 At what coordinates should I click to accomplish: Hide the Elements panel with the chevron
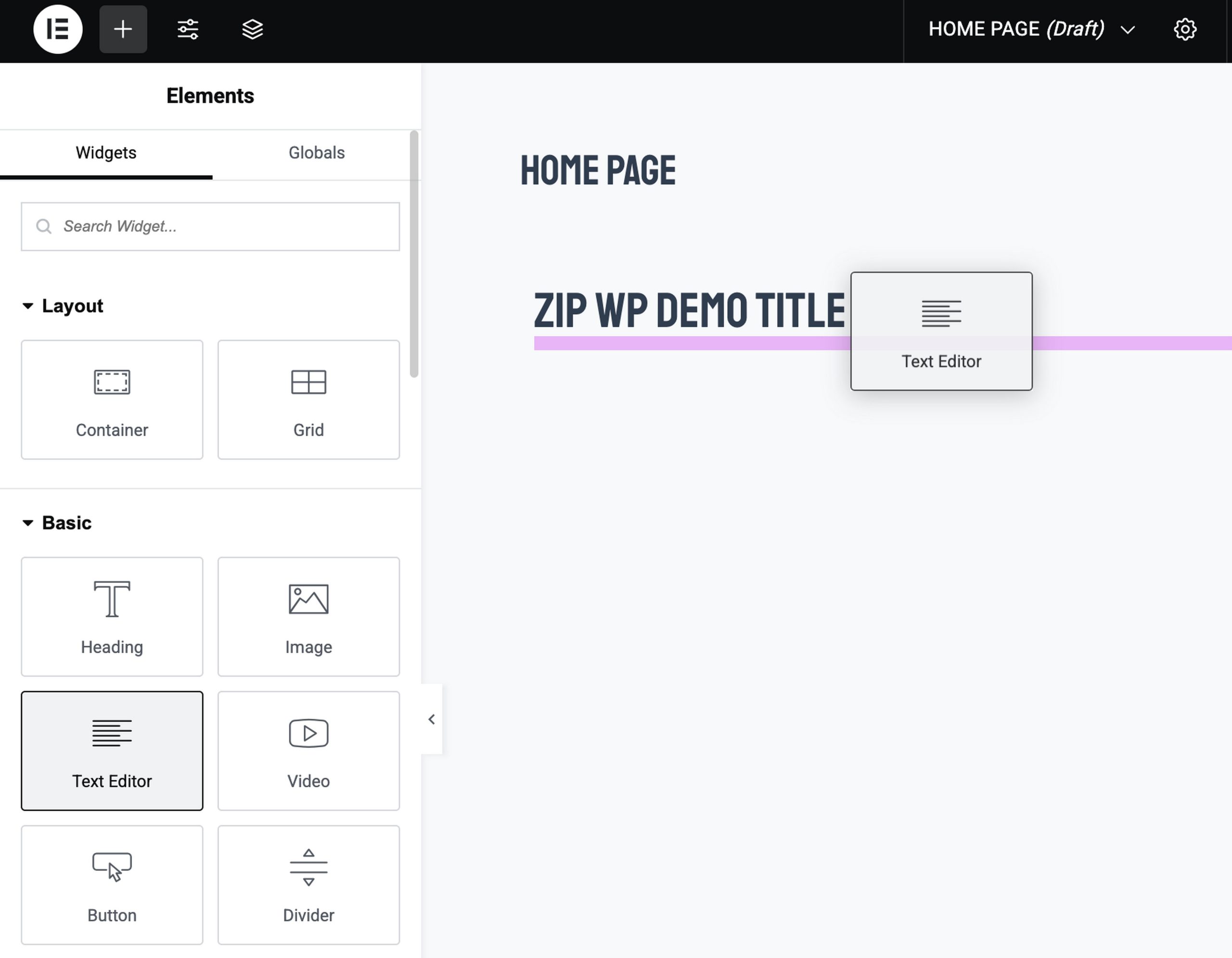[x=432, y=719]
